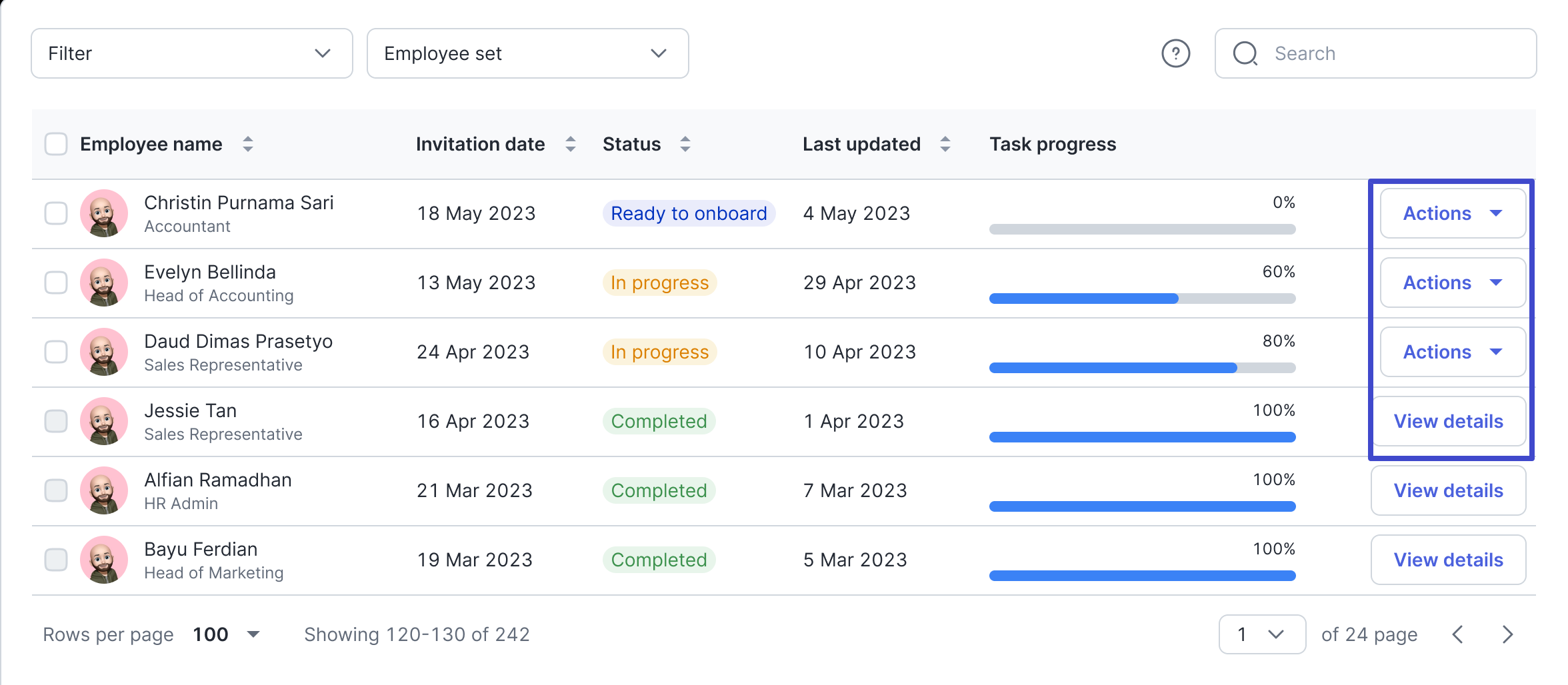
Task: Select Daud Dimas Prasetyo's row checkbox
Action: click(56, 352)
